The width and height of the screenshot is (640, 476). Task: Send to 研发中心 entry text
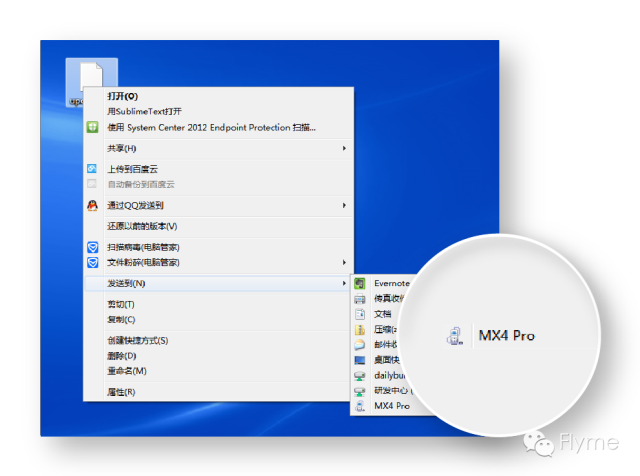[x=391, y=391]
